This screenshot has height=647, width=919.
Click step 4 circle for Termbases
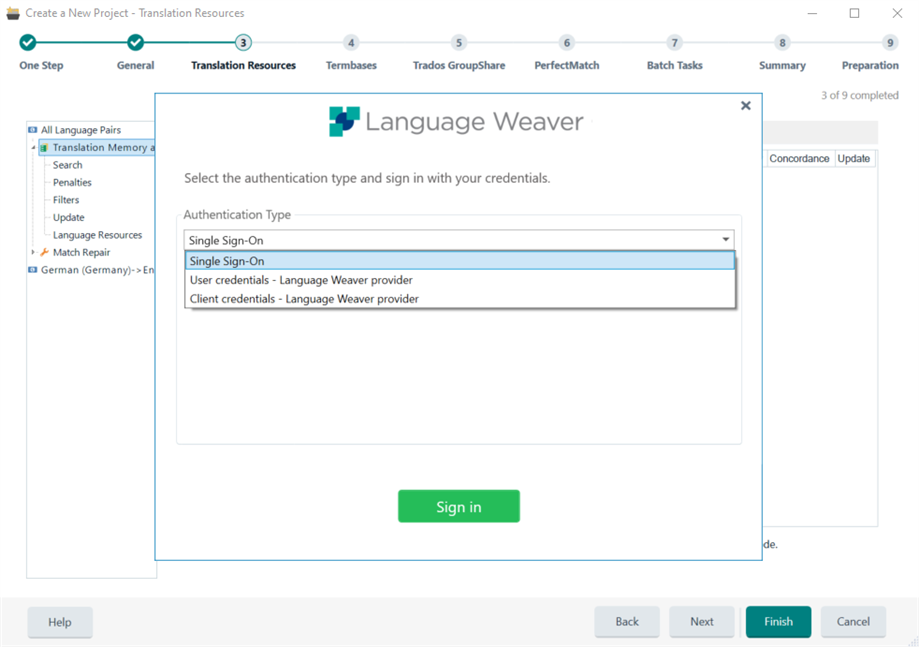(351, 42)
